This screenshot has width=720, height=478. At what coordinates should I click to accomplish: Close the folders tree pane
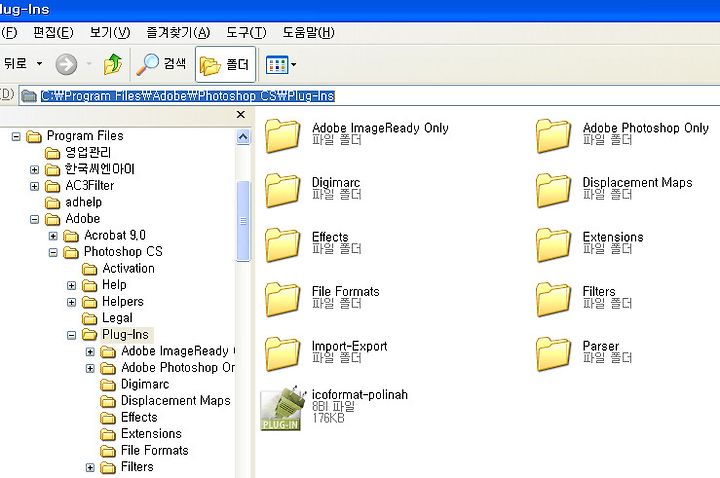point(241,115)
